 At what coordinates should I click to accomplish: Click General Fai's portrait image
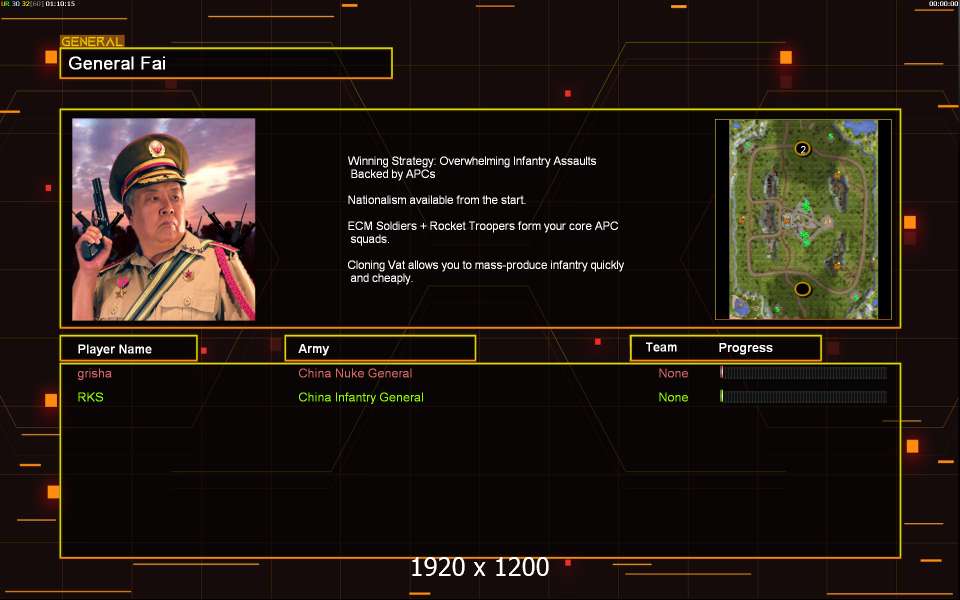tap(163, 219)
